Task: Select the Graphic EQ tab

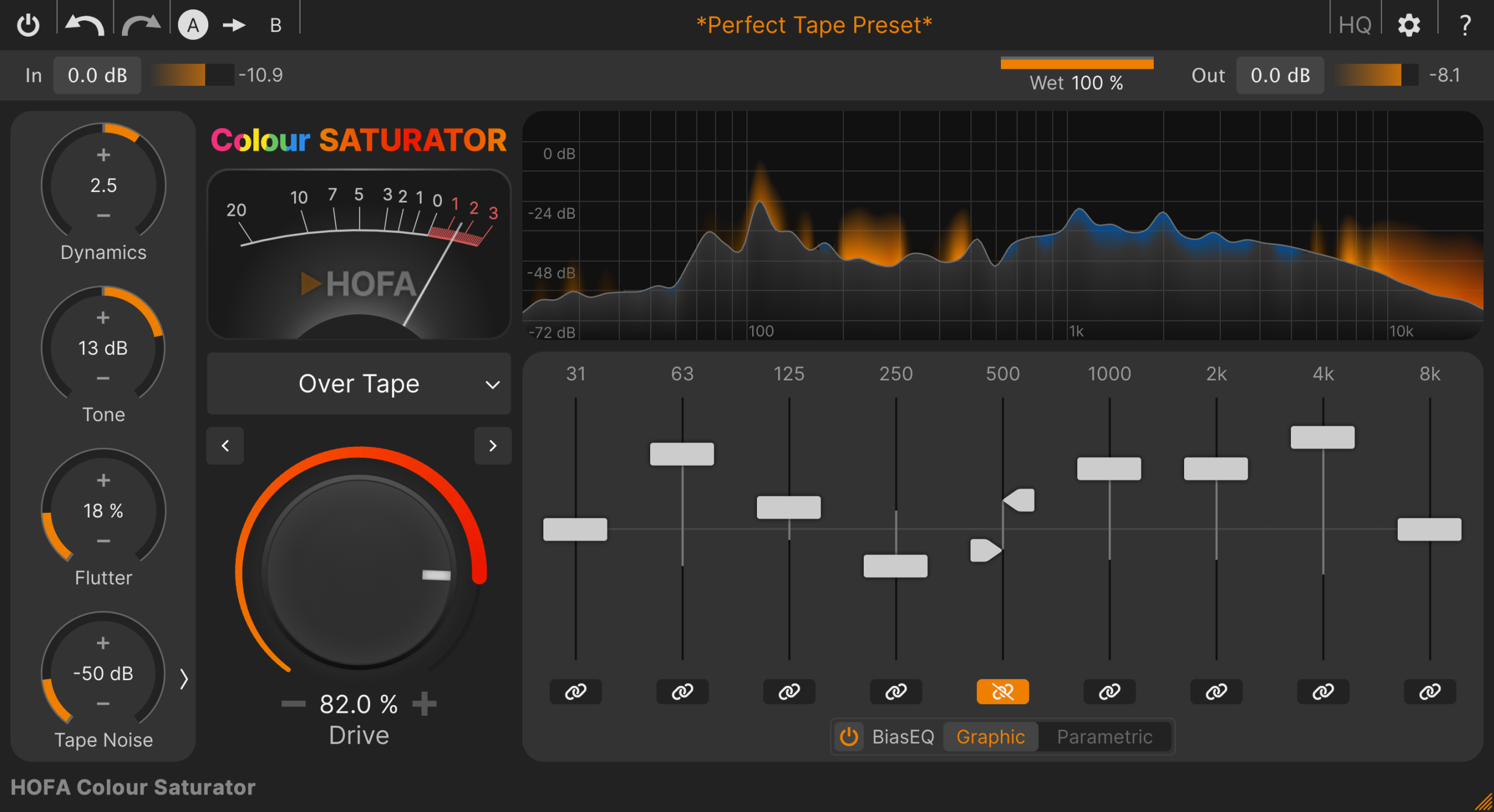Action: tap(990, 737)
